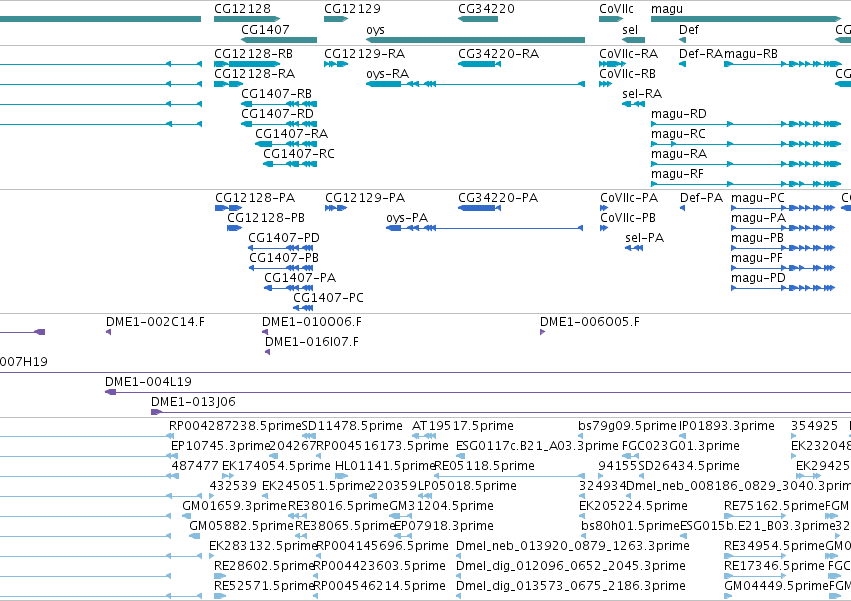Click transcript CoVIIc-RB label

click(x=627, y=74)
